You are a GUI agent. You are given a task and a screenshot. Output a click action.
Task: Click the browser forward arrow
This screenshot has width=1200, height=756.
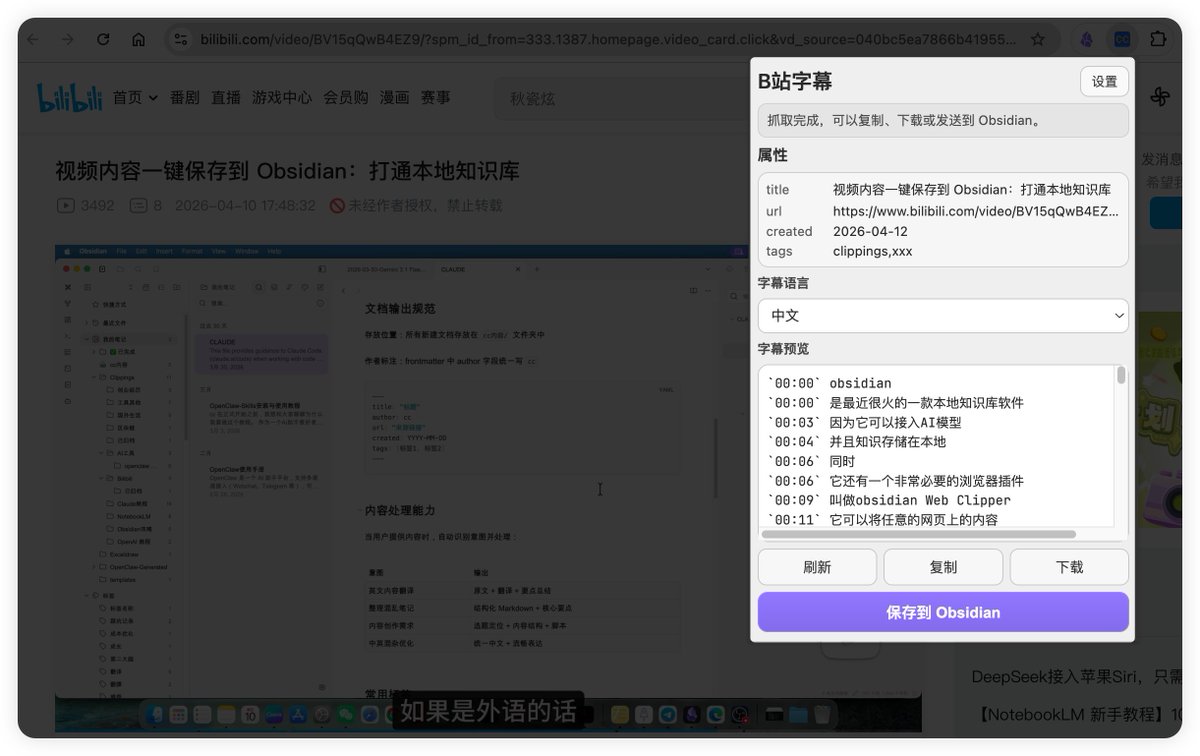pos(67,39)
